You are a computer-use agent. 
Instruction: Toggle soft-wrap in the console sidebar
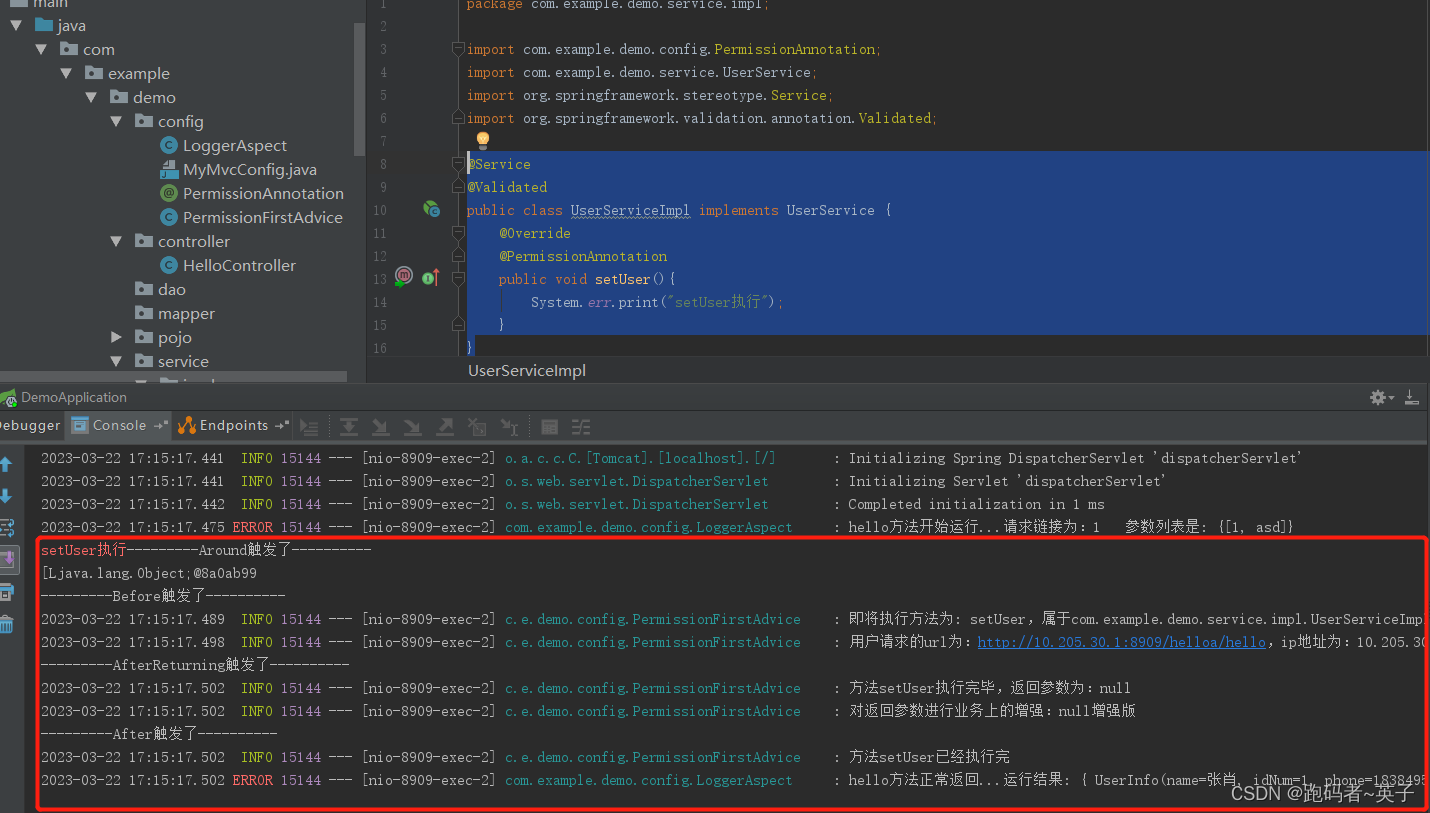[8, 527]
